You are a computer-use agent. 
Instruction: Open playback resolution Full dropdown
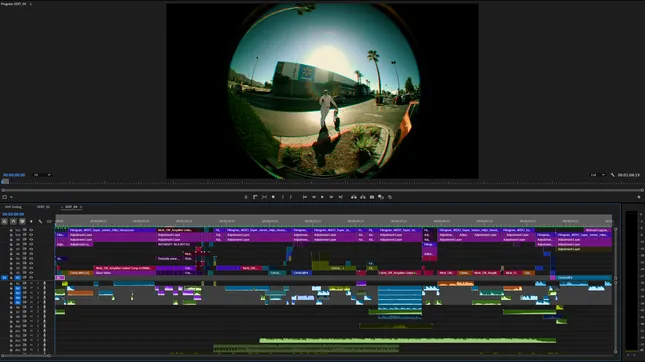point(598,175)
